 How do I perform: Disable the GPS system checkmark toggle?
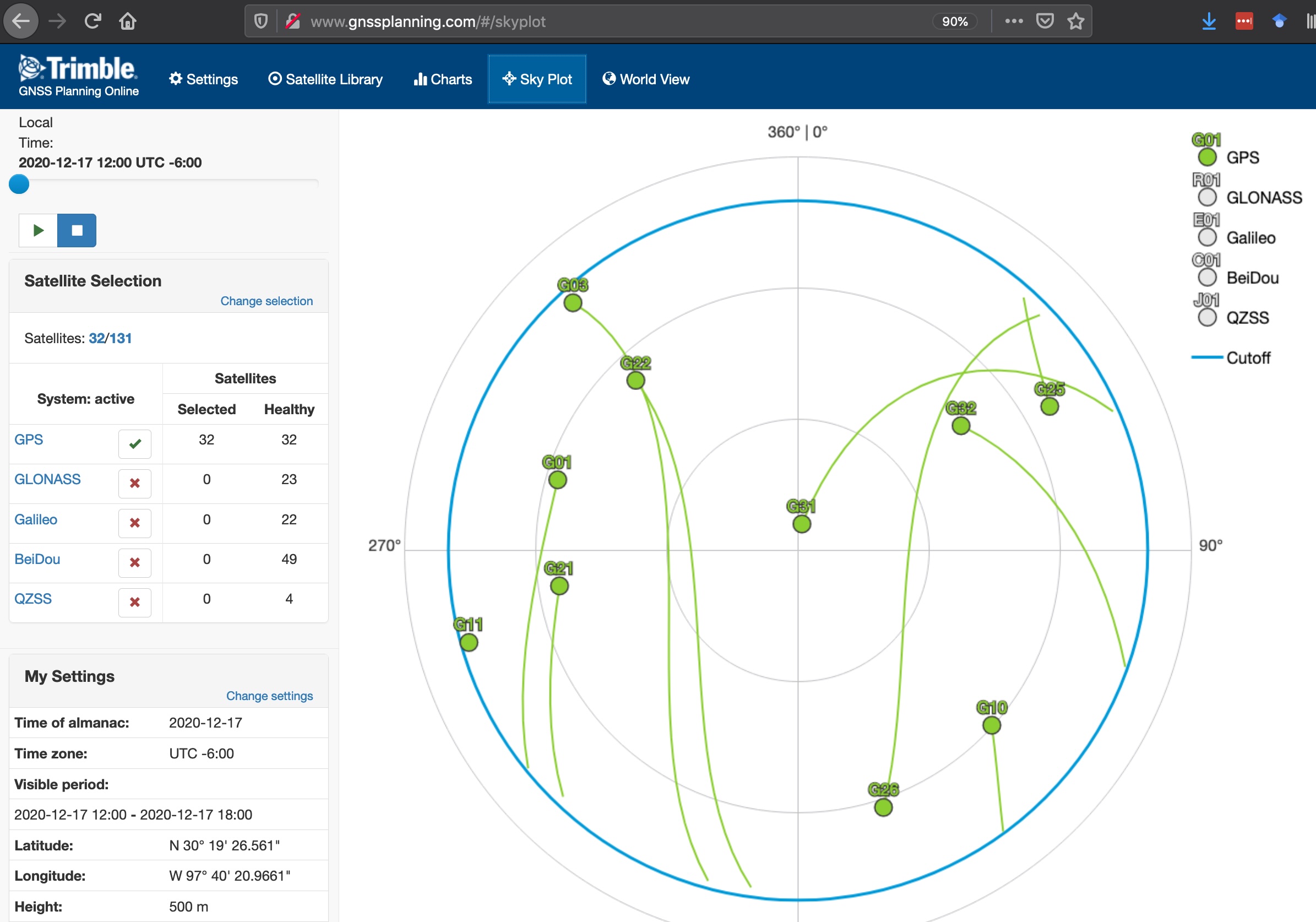[x=135, y=444]
